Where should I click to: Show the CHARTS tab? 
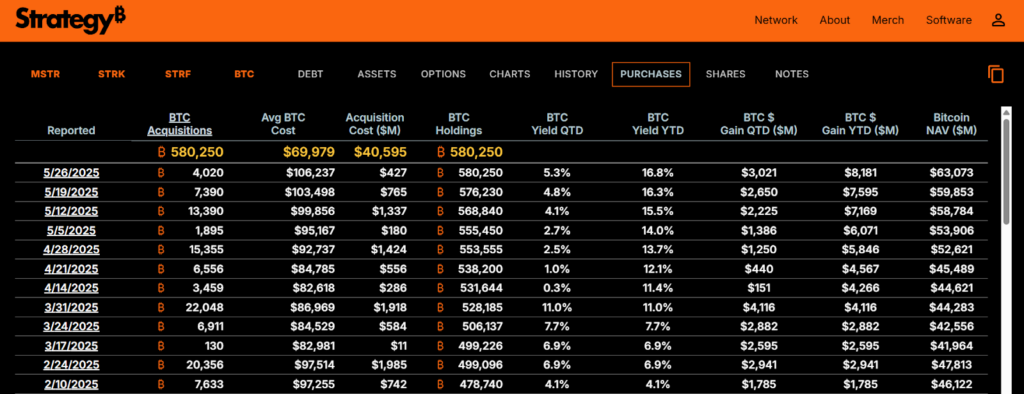(509, 74)
